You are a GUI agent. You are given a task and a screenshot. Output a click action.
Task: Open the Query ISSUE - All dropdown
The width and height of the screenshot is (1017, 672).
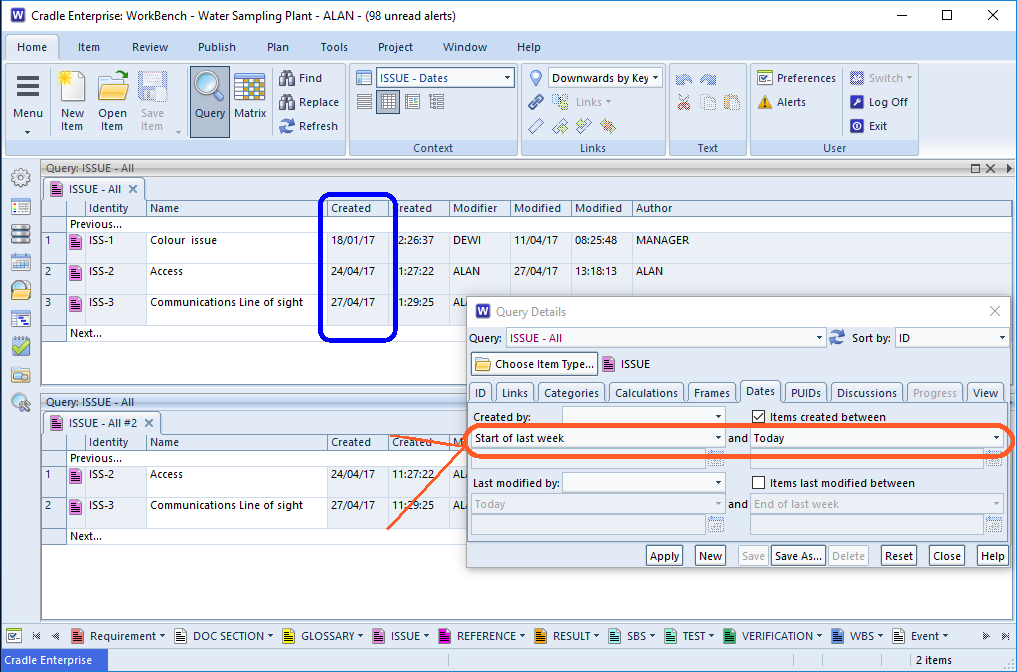pyautogui.click(x=819, y=338)
